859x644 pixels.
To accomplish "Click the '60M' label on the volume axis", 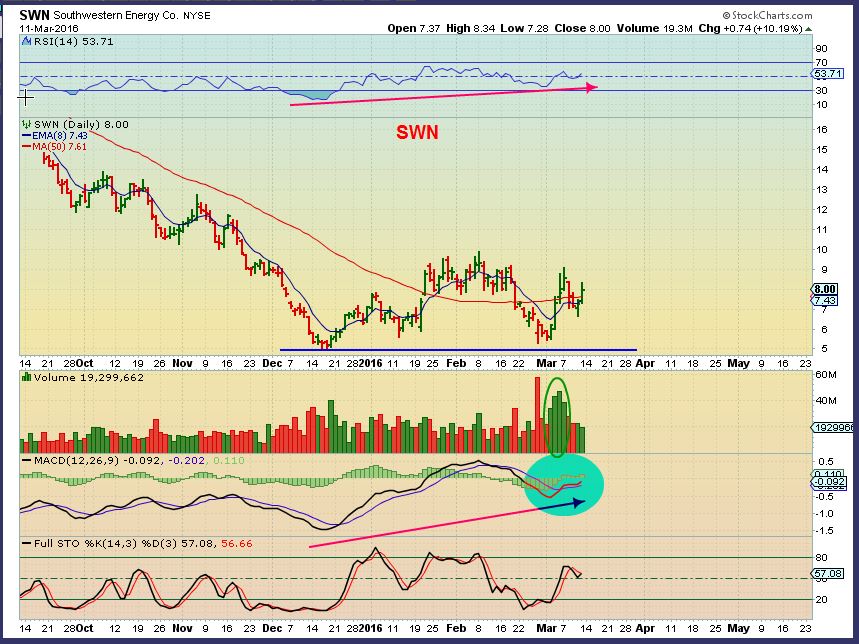I will click(x=826, y=375).
